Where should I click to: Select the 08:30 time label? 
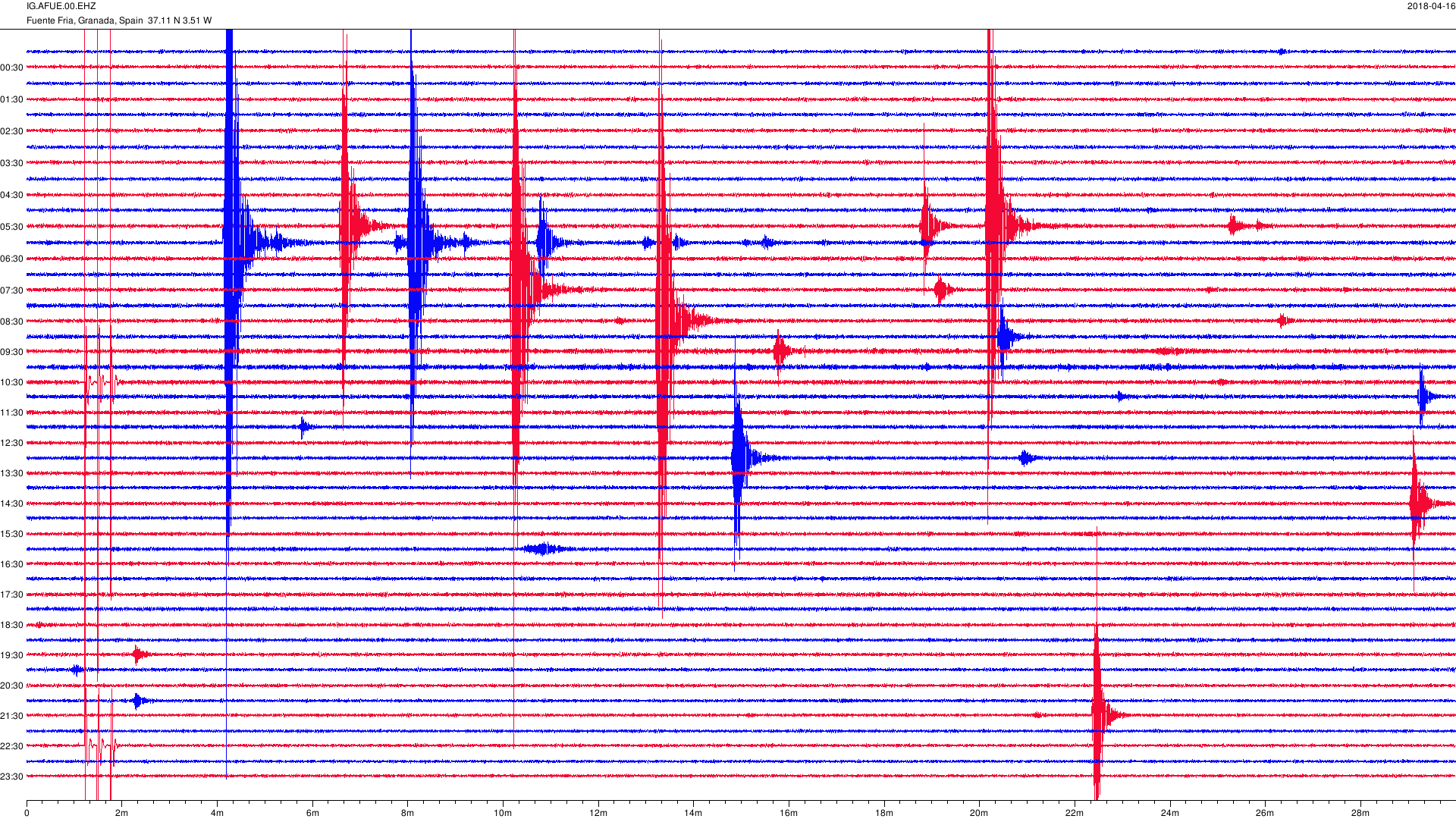[x=11, y=322]
